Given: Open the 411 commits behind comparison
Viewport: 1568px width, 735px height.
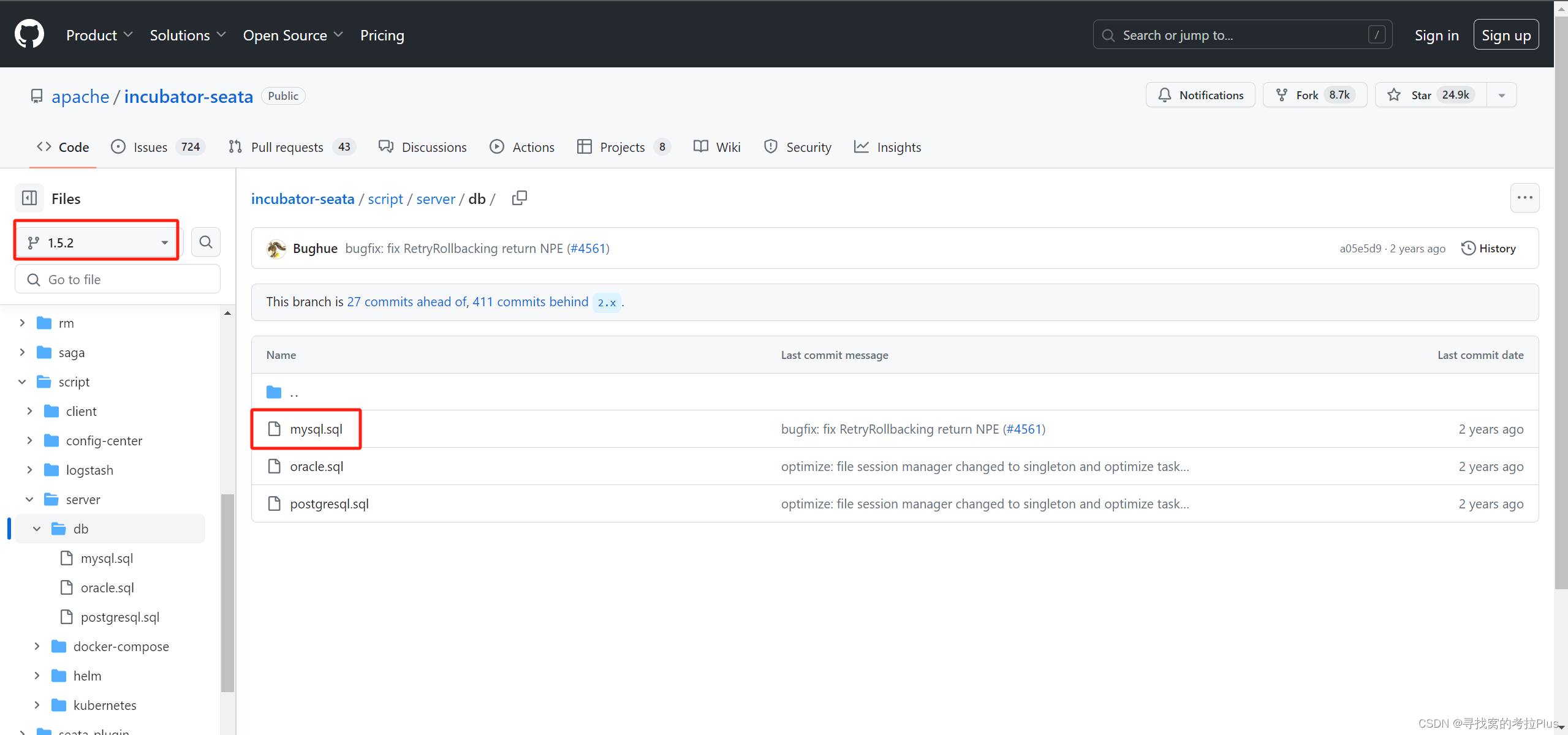Looking at the screenshot, I should point(530,301).
